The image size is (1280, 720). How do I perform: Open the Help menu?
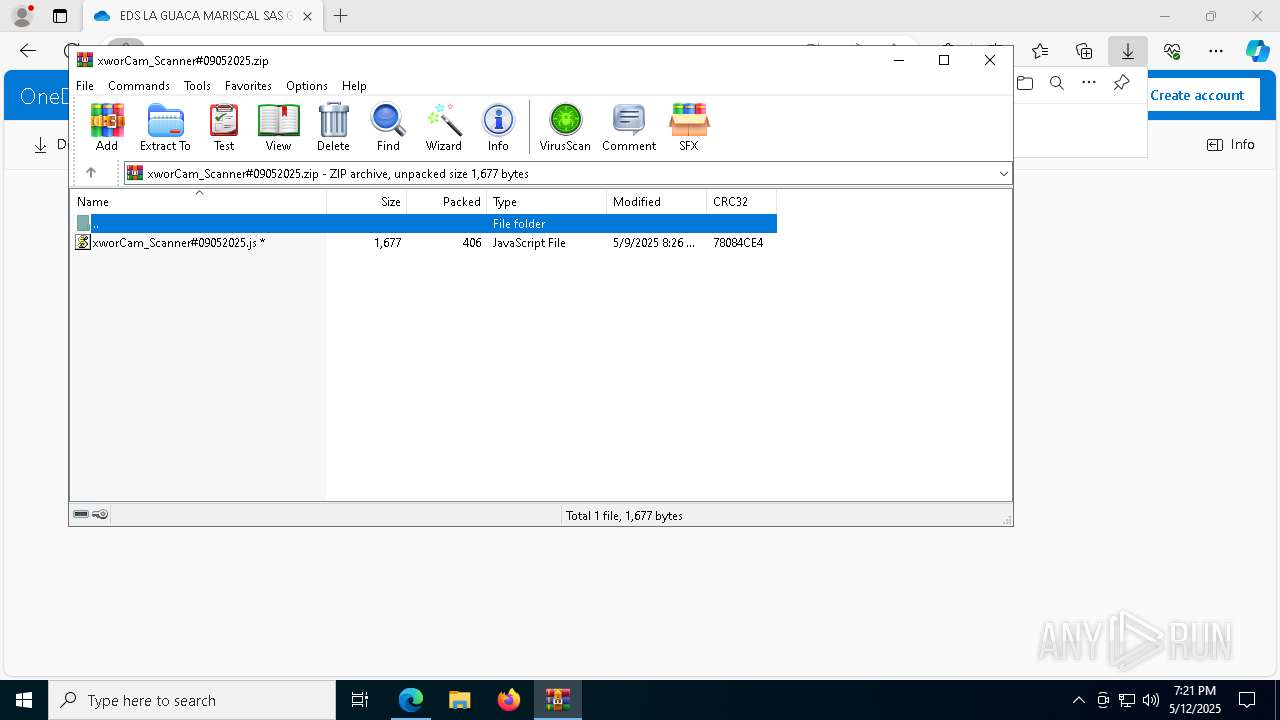pyautogui.click(x=354, y=86)
